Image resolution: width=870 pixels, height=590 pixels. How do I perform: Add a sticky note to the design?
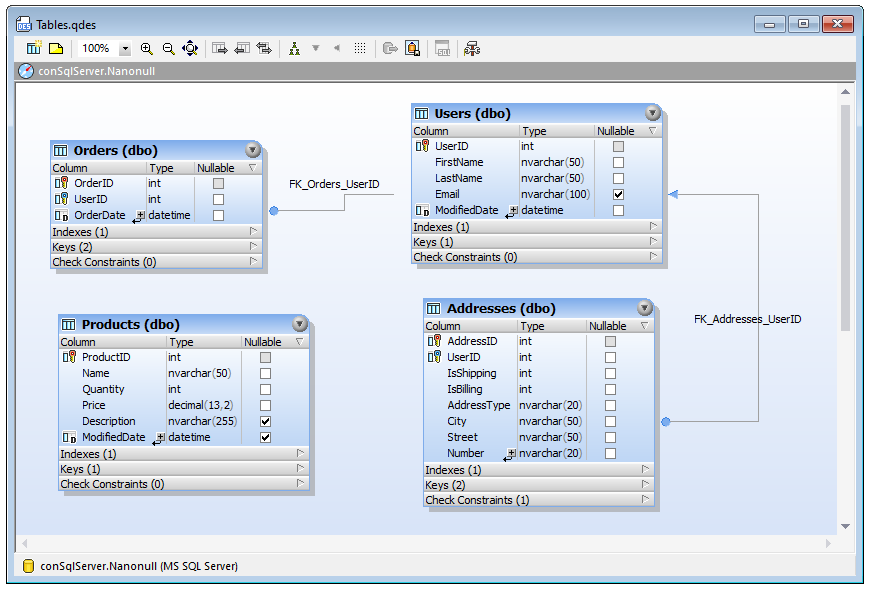[x=56, y=48]
